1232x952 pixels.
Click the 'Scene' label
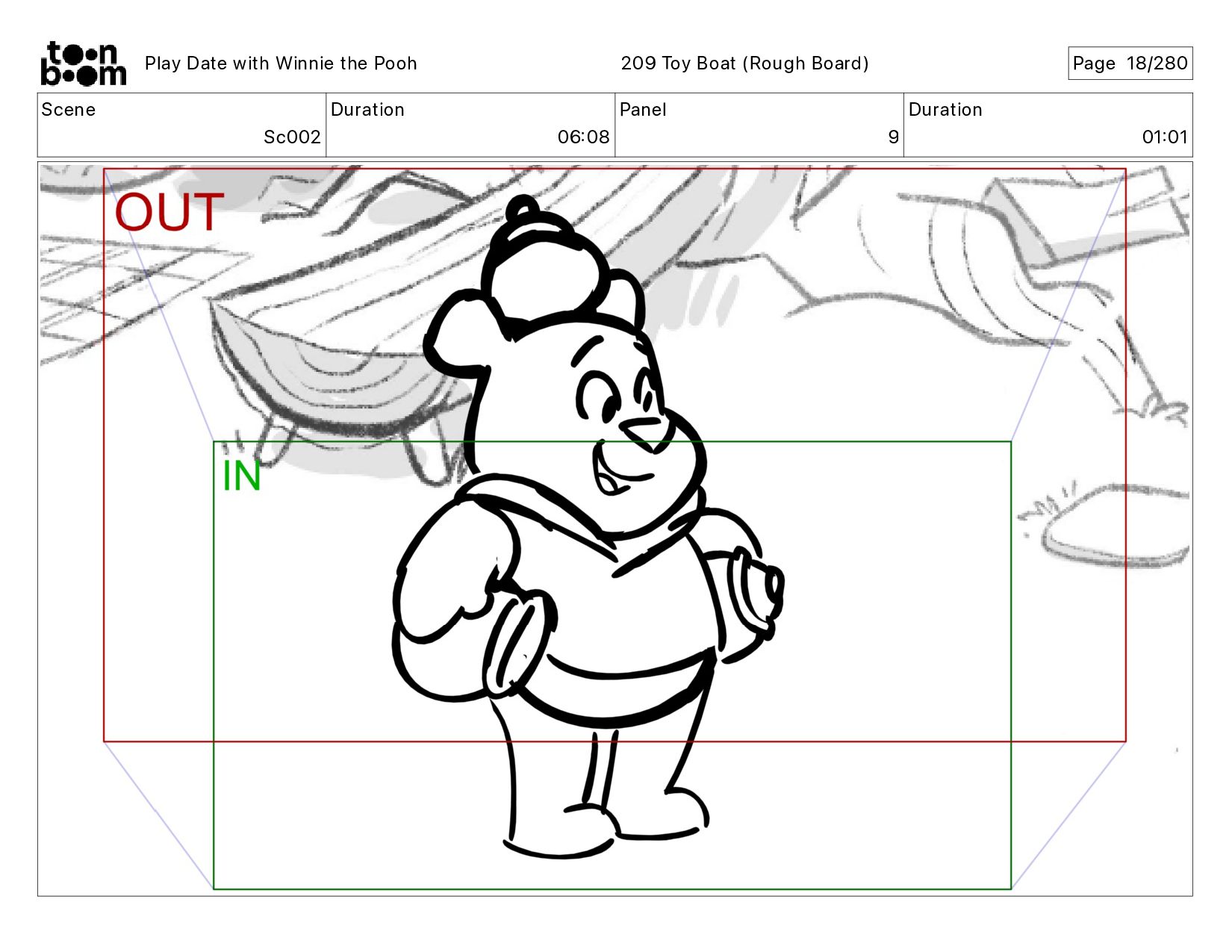(x=69, y=110)
